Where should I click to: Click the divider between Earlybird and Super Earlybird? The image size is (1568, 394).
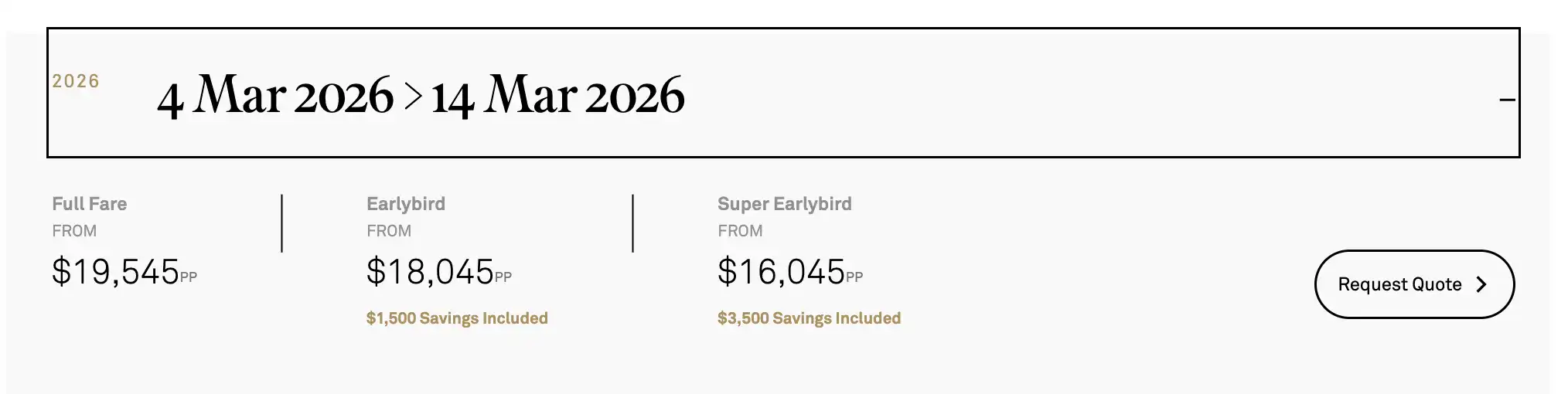coord(632,223)
